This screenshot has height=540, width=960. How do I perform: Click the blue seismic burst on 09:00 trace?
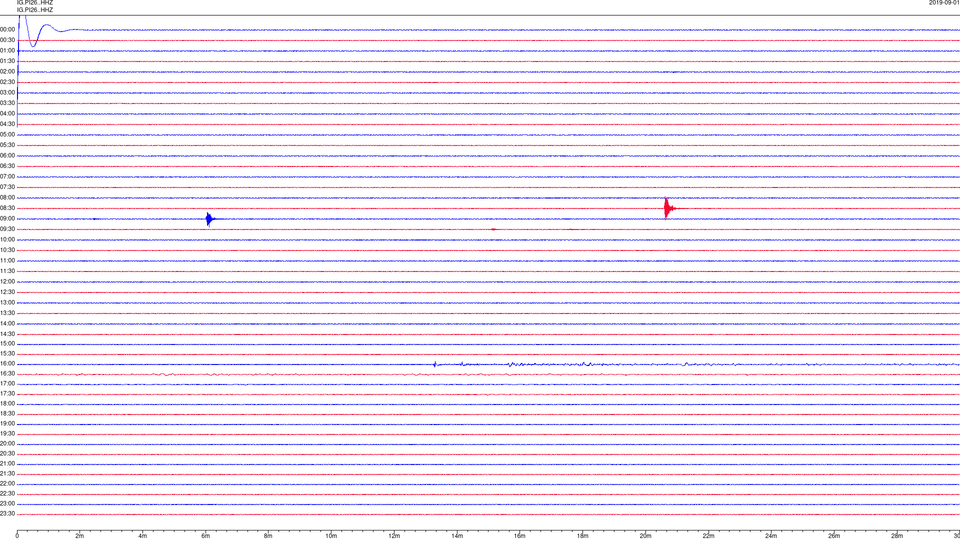(x=210, y=219)
